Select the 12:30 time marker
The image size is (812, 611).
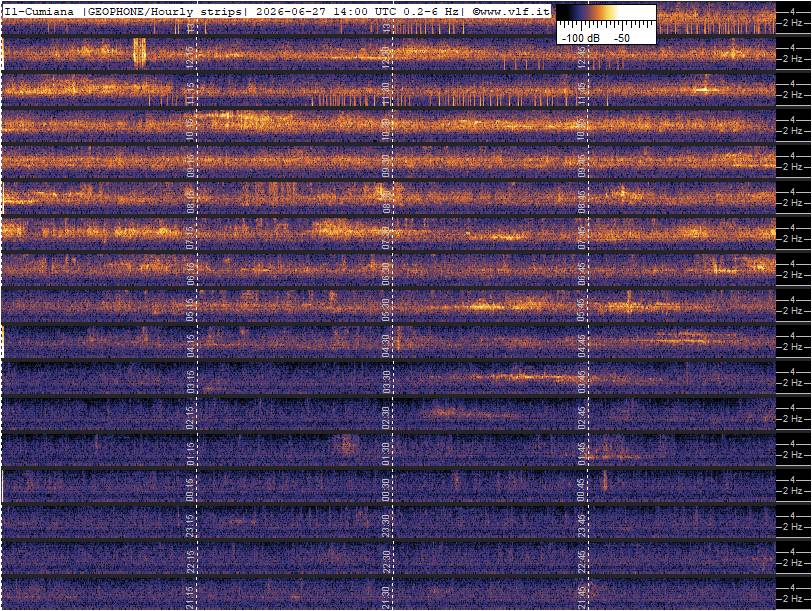(385, 56)
